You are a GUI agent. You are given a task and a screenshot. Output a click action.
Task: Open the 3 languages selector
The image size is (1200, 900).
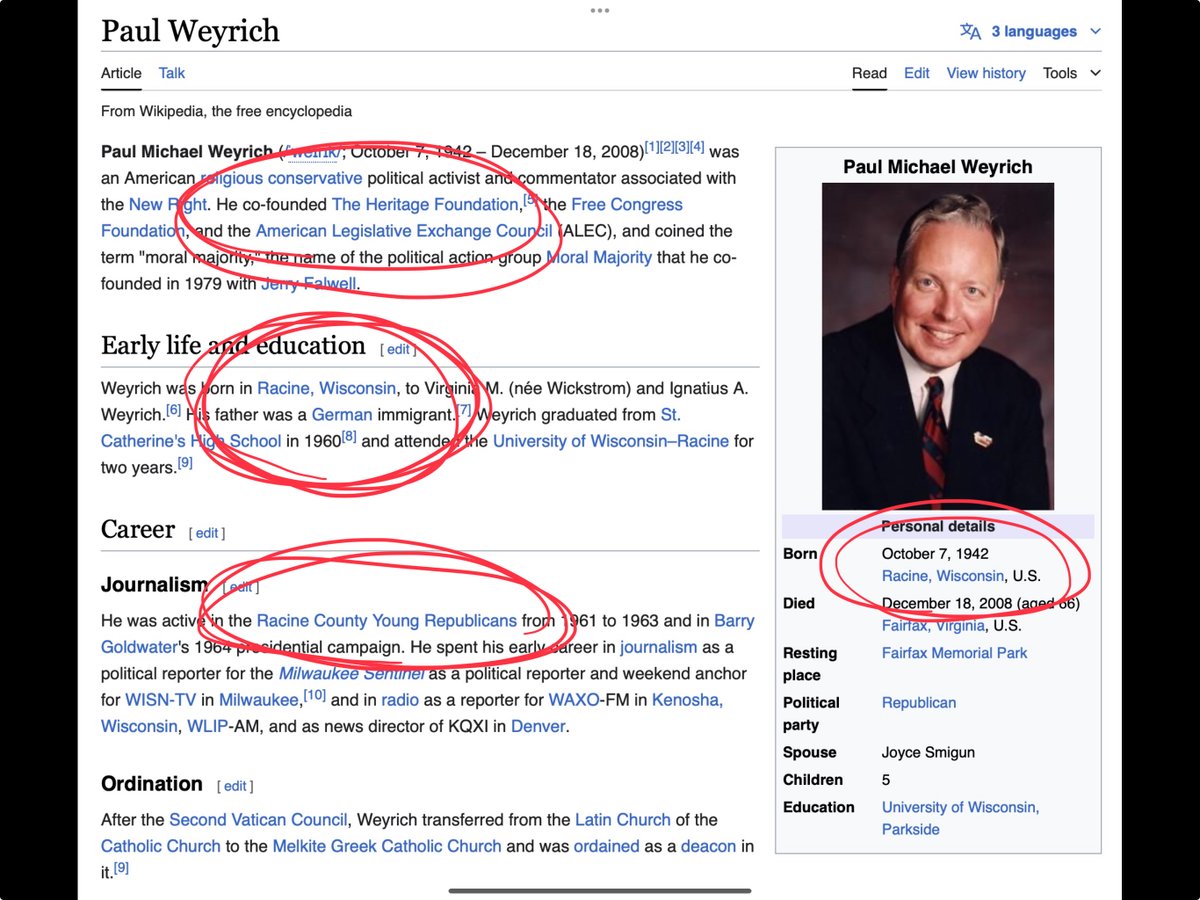coord(1031,32)
